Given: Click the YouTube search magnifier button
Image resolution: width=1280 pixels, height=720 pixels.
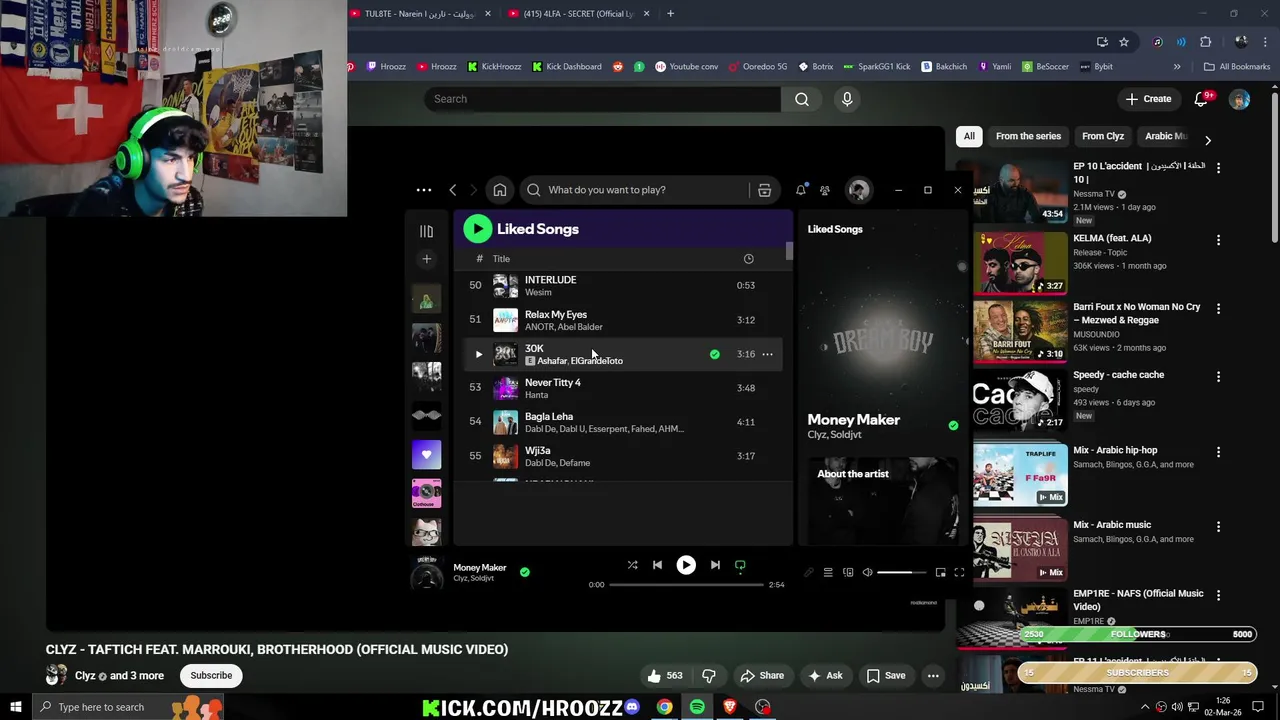Looking at the screenshot, I should click(x=802, y=99).
